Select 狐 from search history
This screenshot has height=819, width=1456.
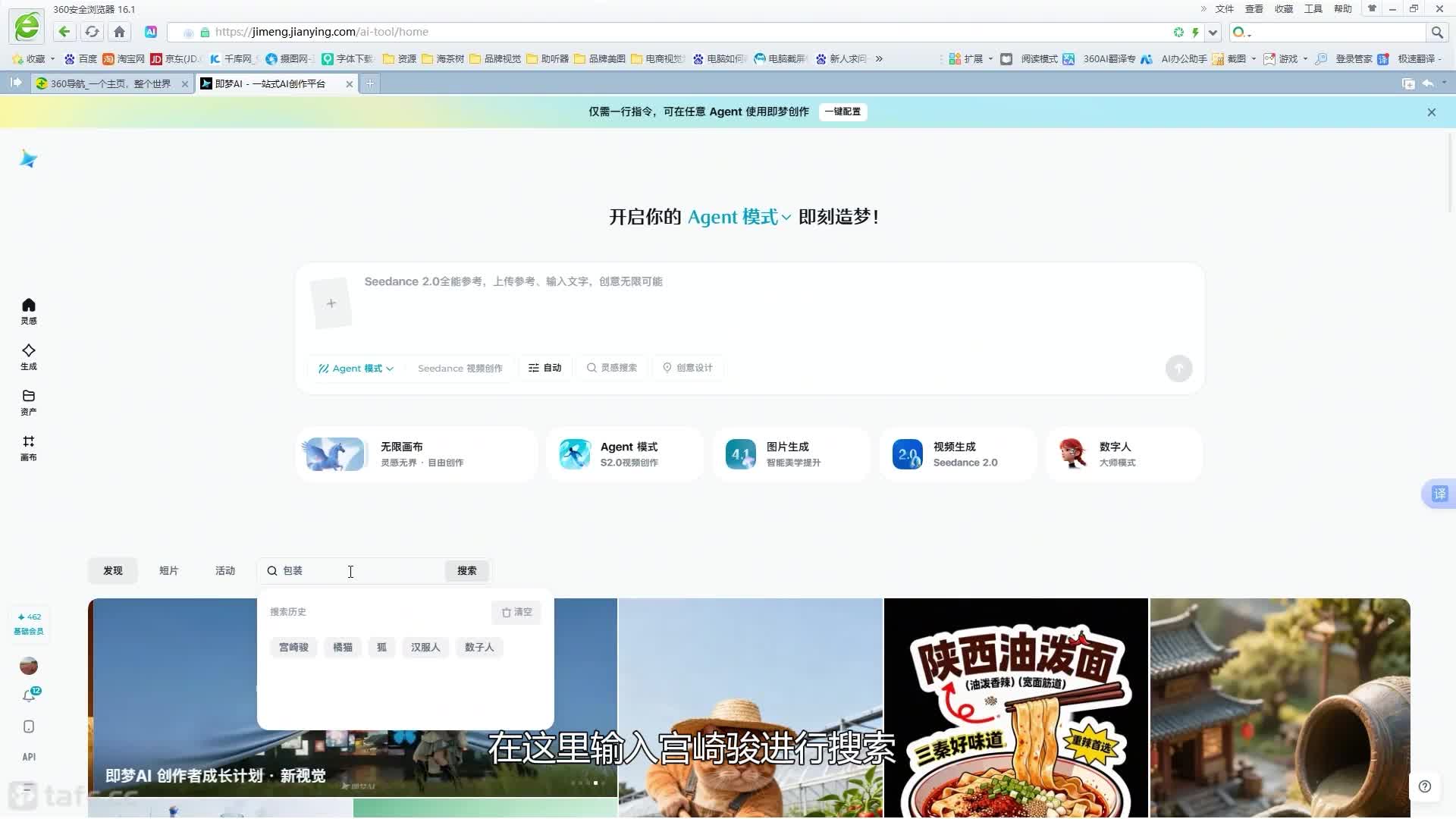[381, 647]
